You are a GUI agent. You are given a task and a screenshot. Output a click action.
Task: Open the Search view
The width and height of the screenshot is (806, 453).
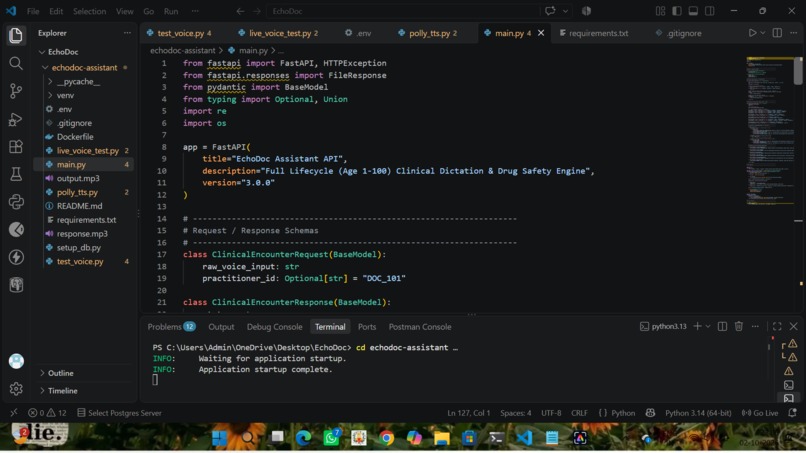pyautogui.click(x=16, y=63)
